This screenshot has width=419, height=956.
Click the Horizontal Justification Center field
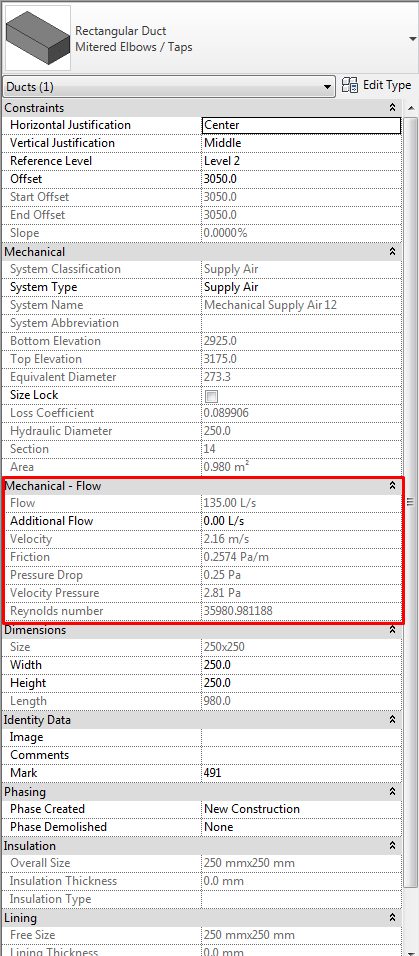click(301, 125)
